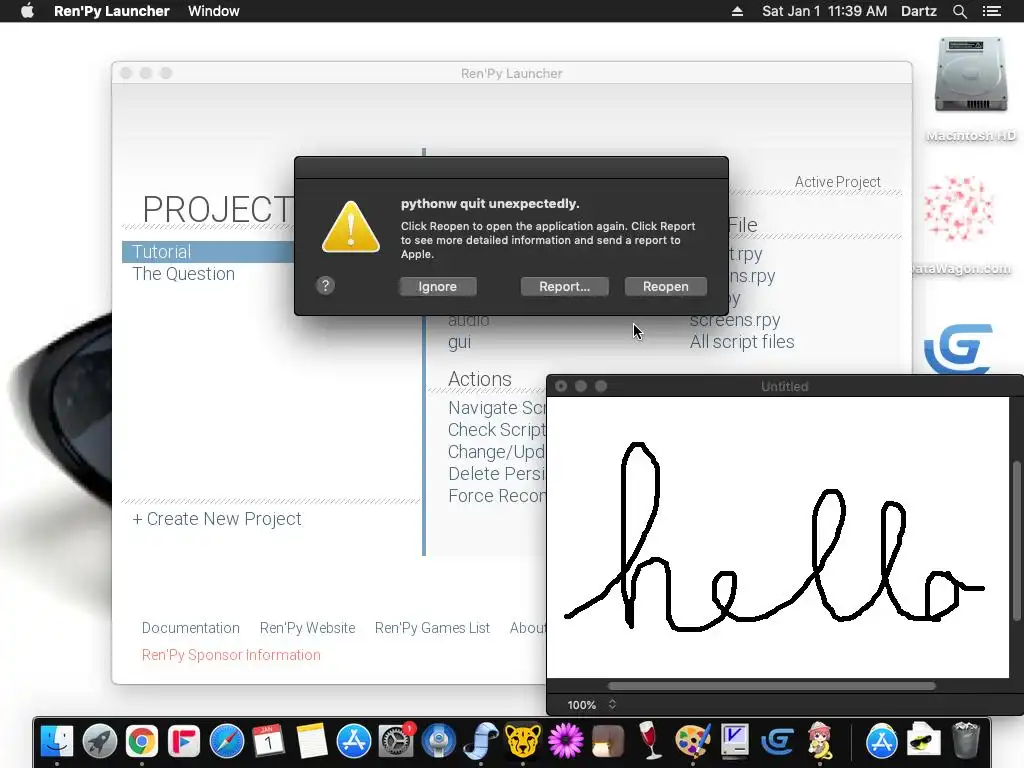Run the Check Script action

click(x=496, y=430)
